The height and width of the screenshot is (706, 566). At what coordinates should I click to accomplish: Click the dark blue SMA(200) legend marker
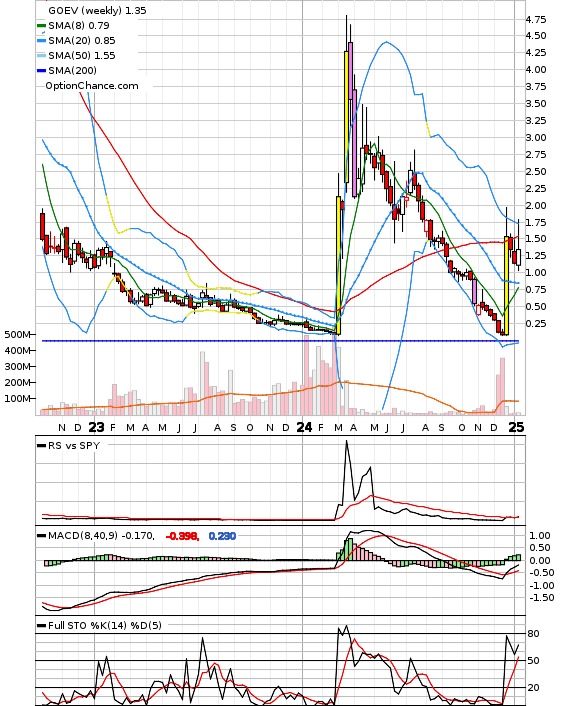41,71
